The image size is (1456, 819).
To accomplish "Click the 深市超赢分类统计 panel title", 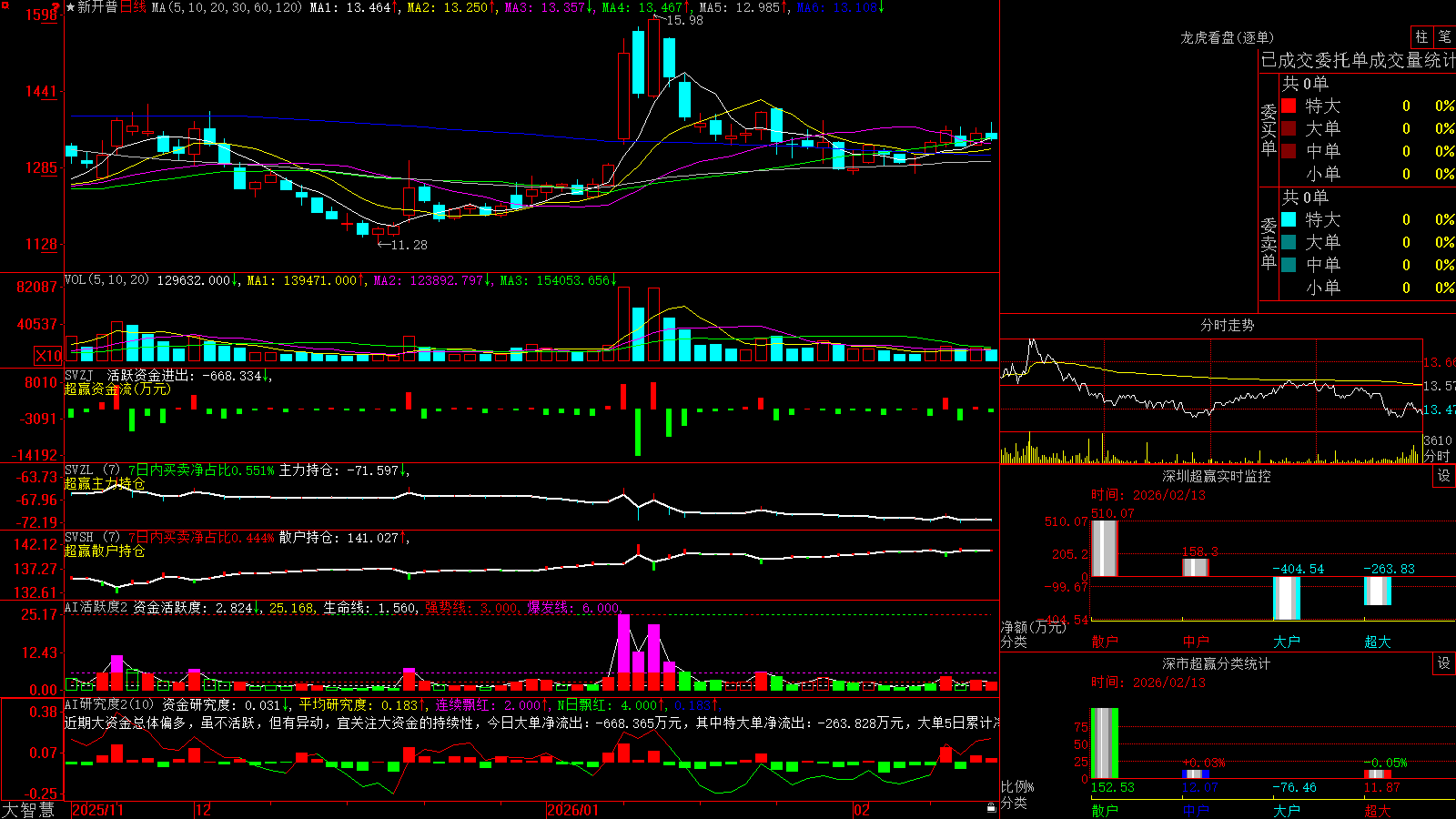I will click(x=1217, y=663).
